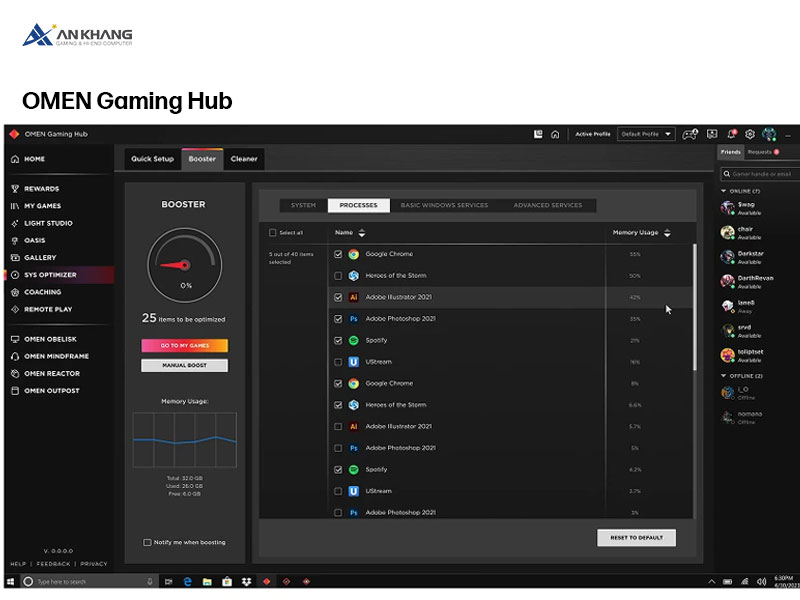Collapse the OFFLINE (2) friends group

[x=723, y=376]
